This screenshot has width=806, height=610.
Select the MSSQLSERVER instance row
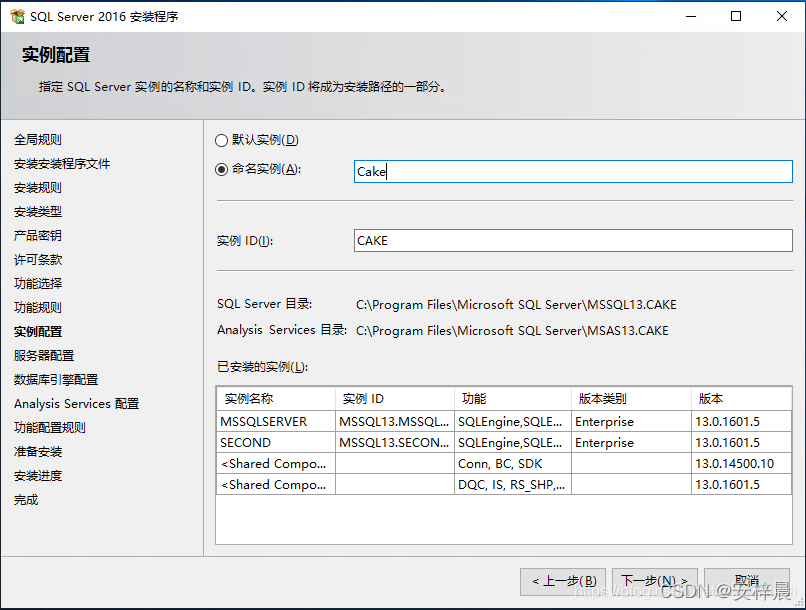[x=504, y=421]
